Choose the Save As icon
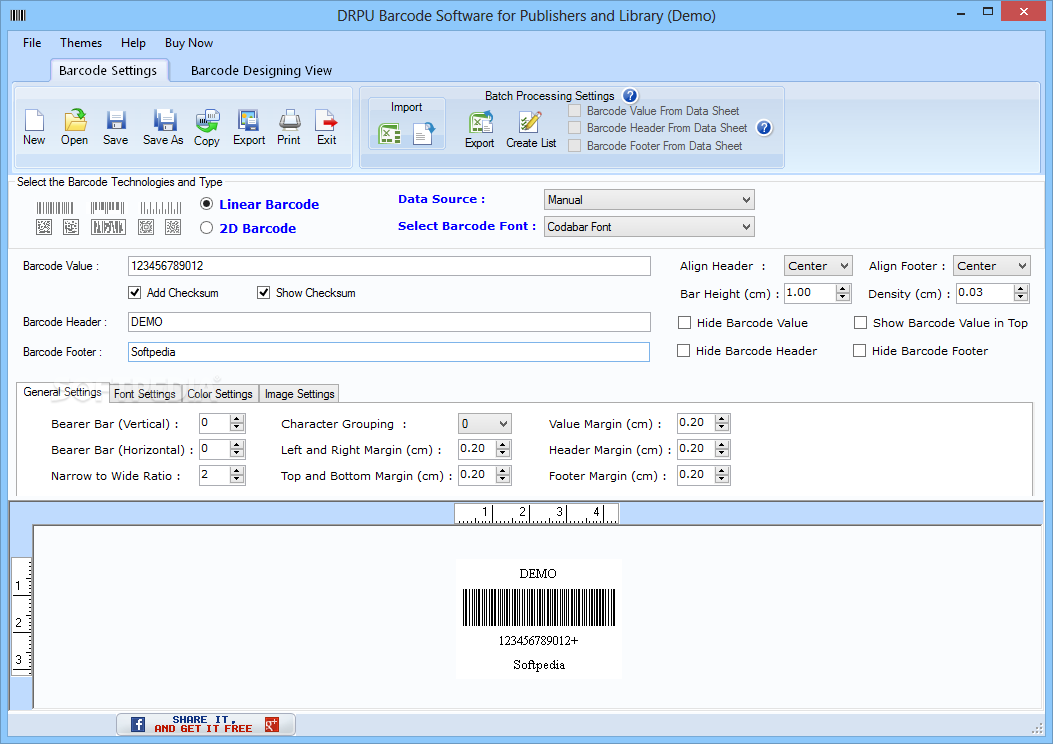1053x744 pixels. coord(164,121)
